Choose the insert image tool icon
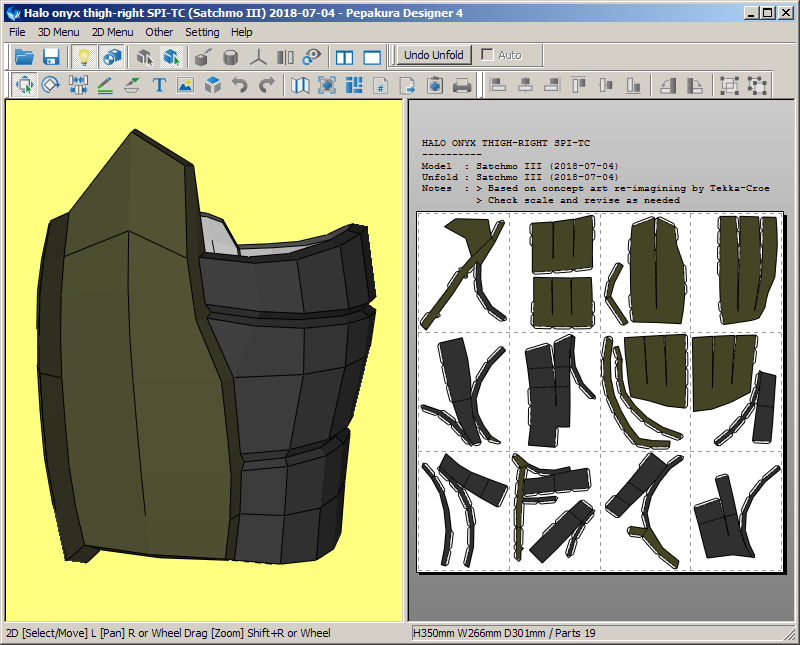 click(185, 86)
